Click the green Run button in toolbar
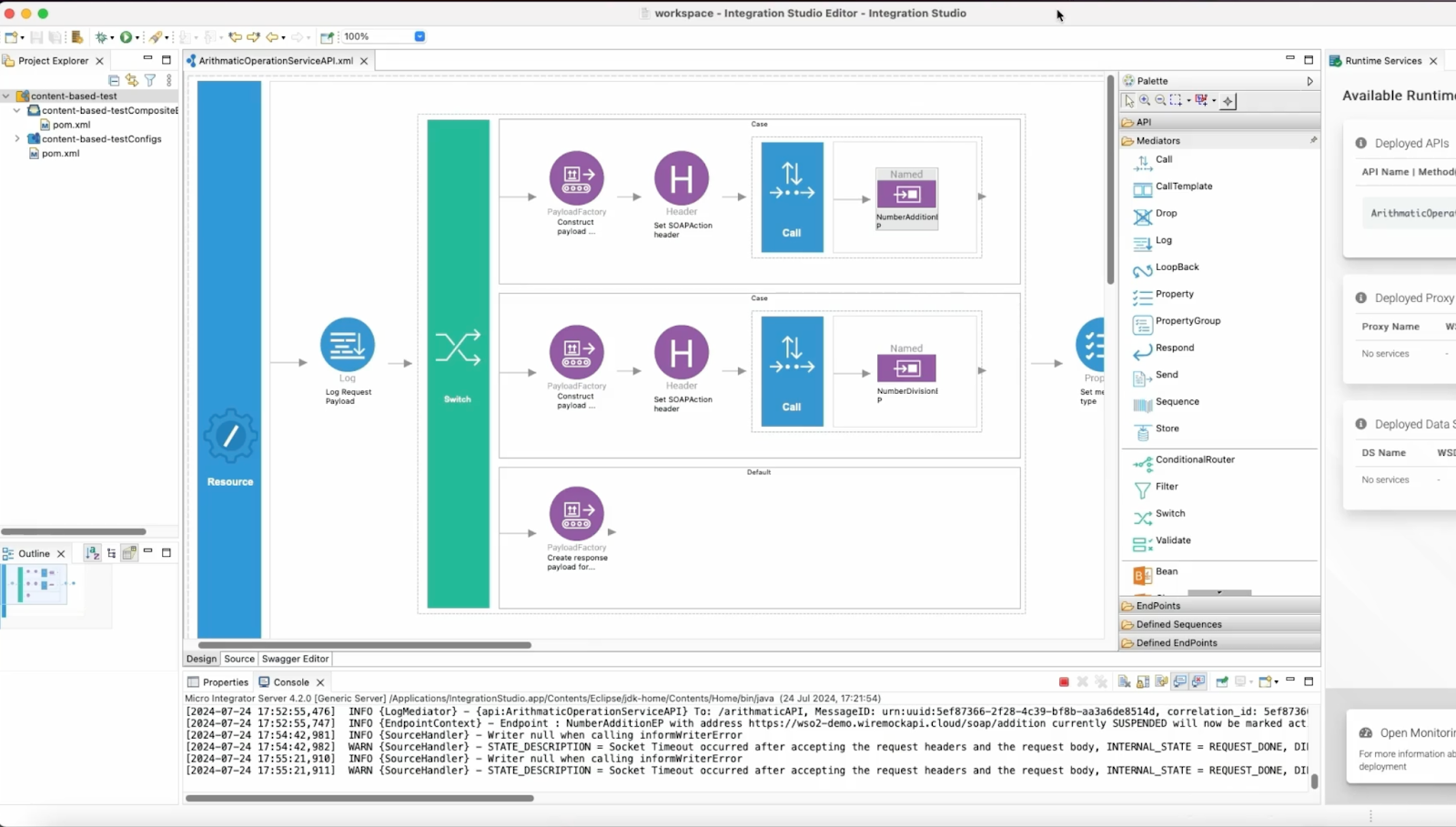 (x=126, y=37)
